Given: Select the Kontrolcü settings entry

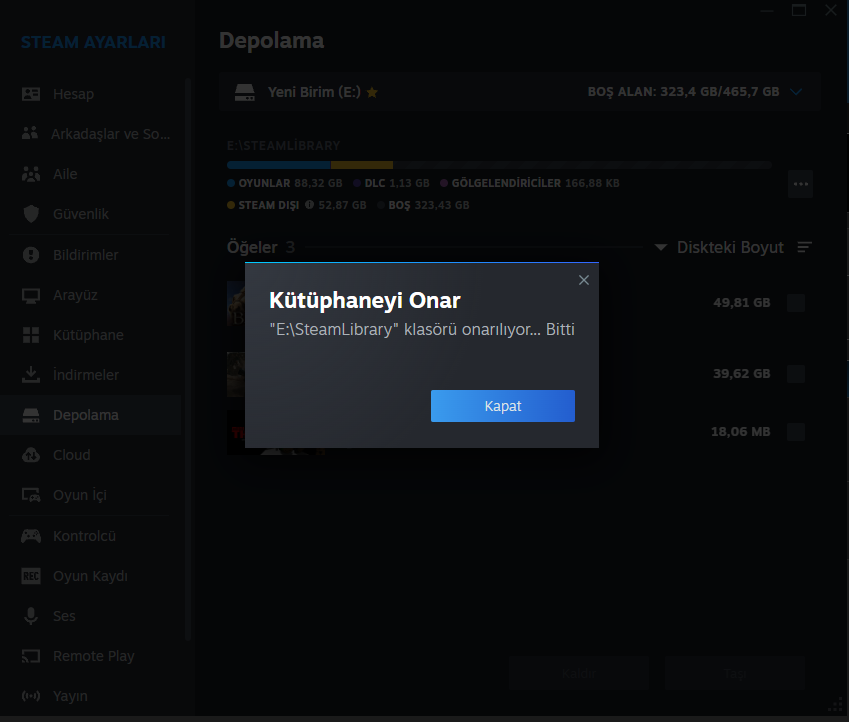Looking at the screenshot, I should [91, 536].
